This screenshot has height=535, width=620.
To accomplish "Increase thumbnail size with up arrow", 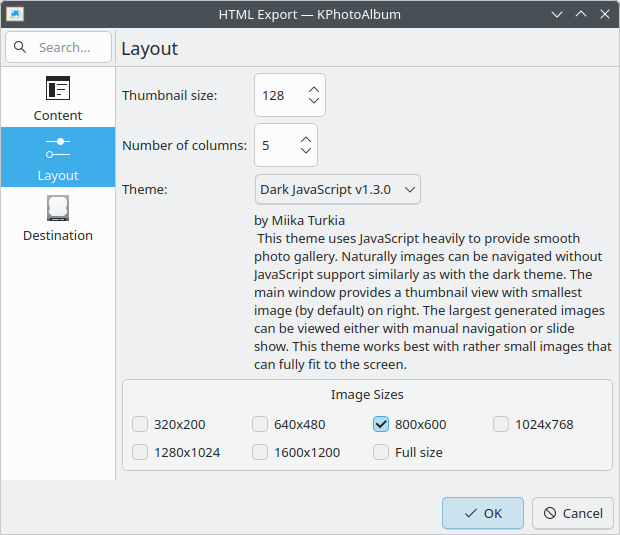I will 313,87.
